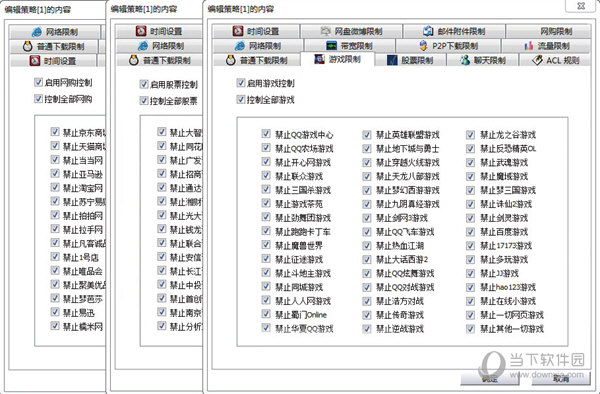Click the 时间设置 tab icon in front window

pos(238,31)
